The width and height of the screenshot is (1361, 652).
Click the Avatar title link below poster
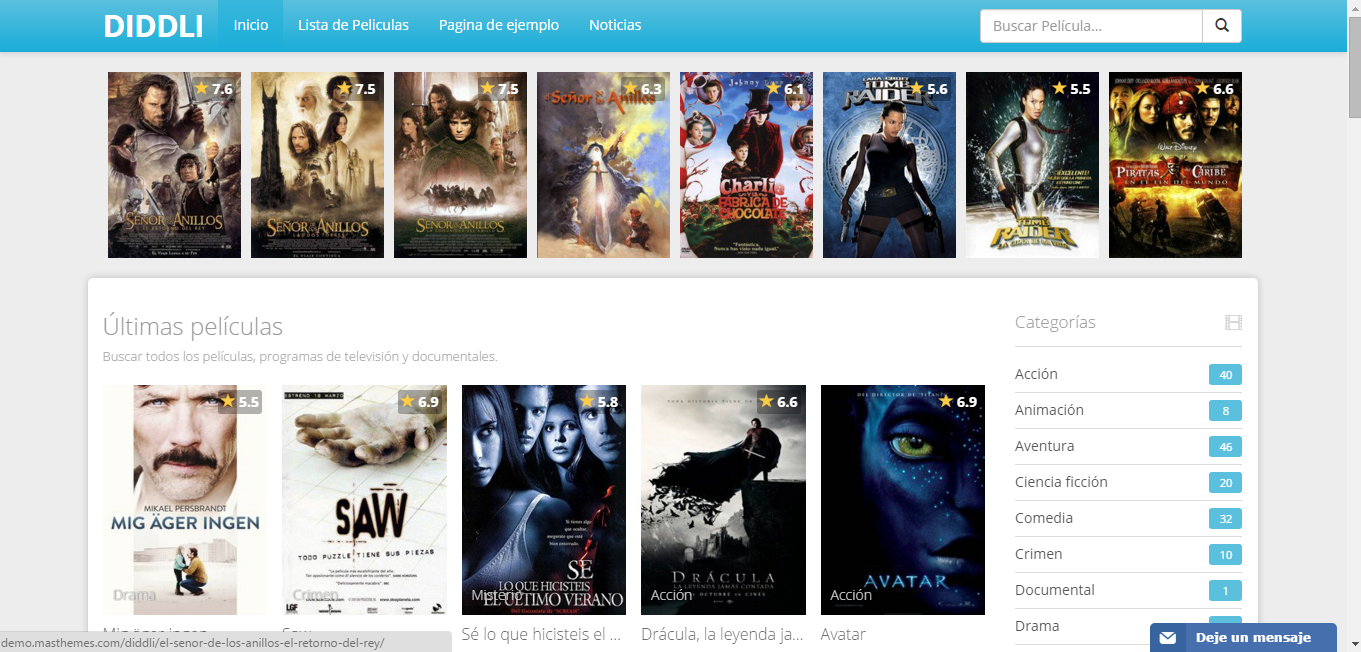point(843,634)
